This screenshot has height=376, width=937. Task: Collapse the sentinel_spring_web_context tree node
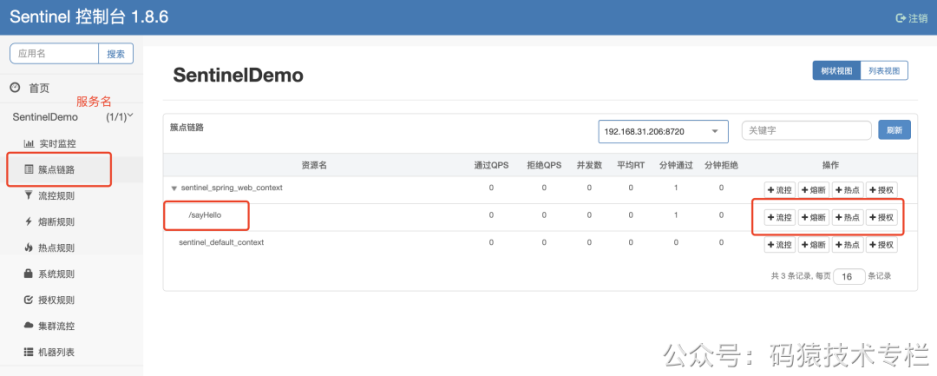[174, 188]
